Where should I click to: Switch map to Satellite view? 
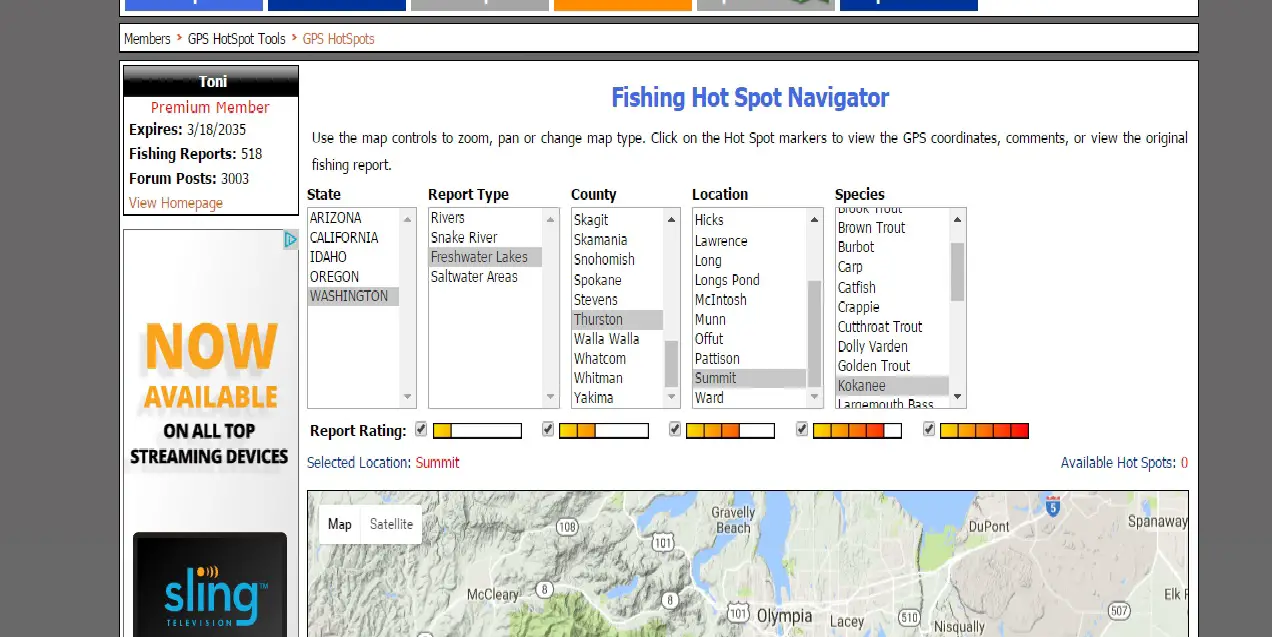pyautogui.click(x=391, y=524)
